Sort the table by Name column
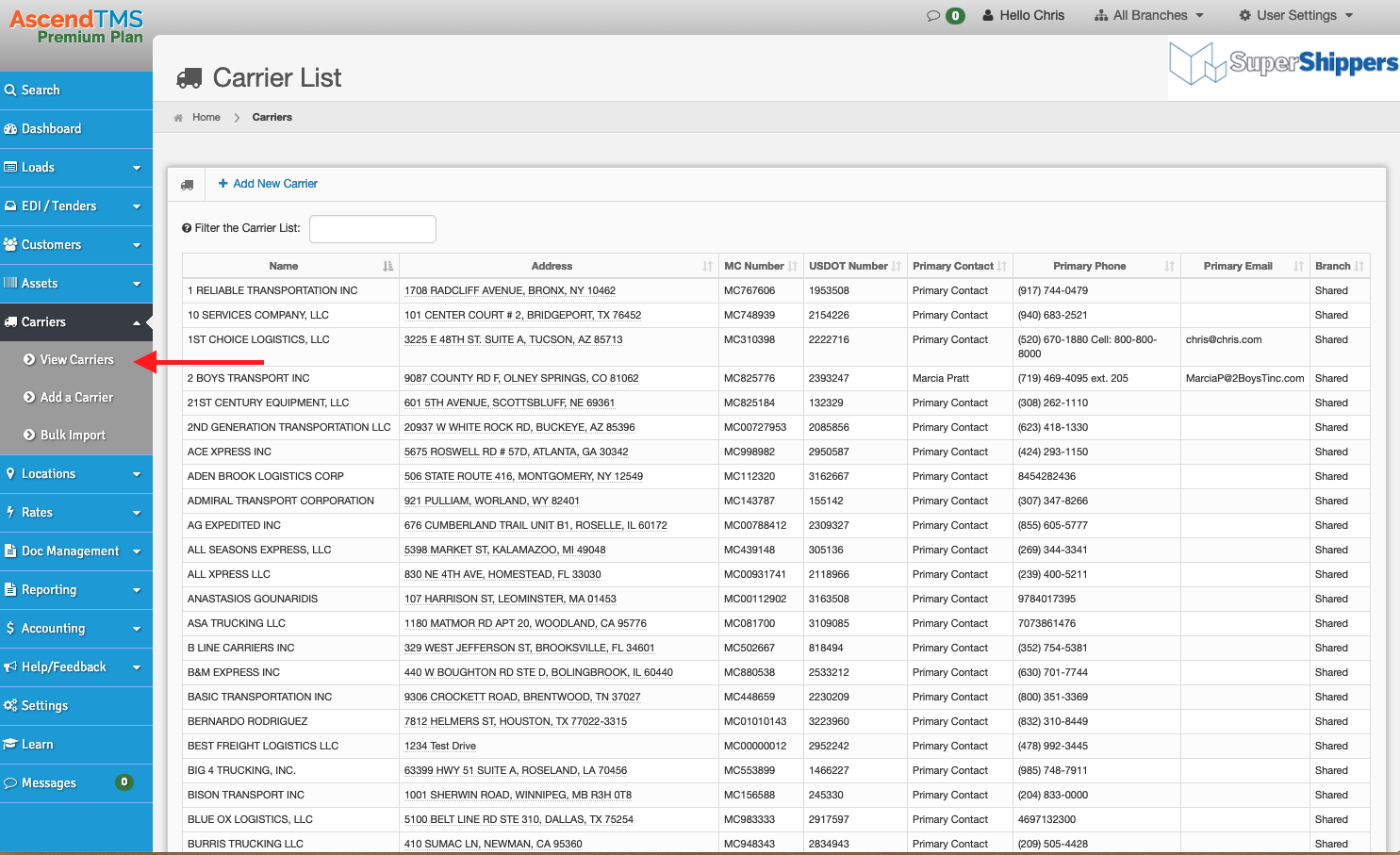Image resolution: width=1400 pixels, height=855 pixels. click(x=290, y=266)
